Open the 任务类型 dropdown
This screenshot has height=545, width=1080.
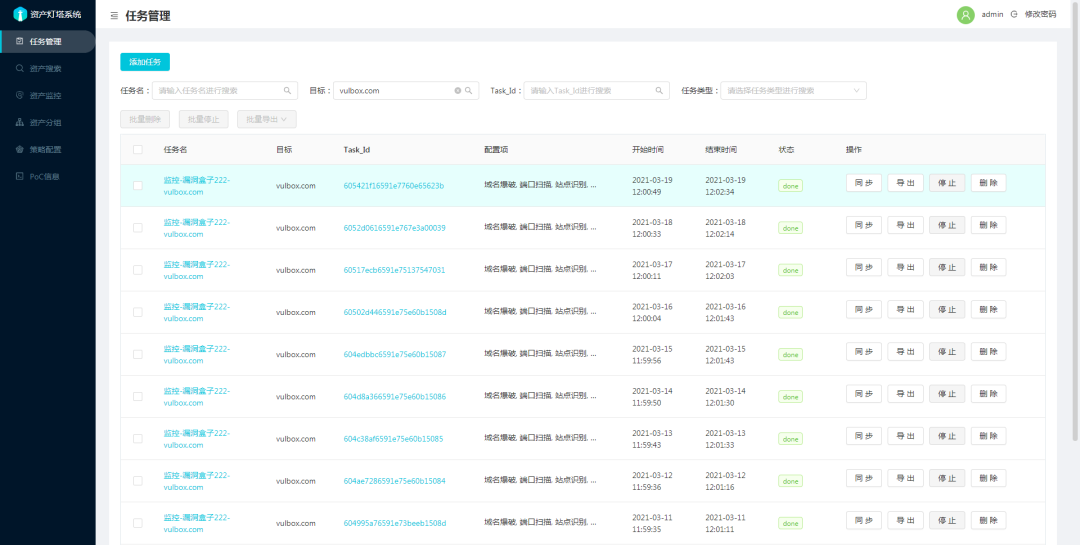pos(793,90)
